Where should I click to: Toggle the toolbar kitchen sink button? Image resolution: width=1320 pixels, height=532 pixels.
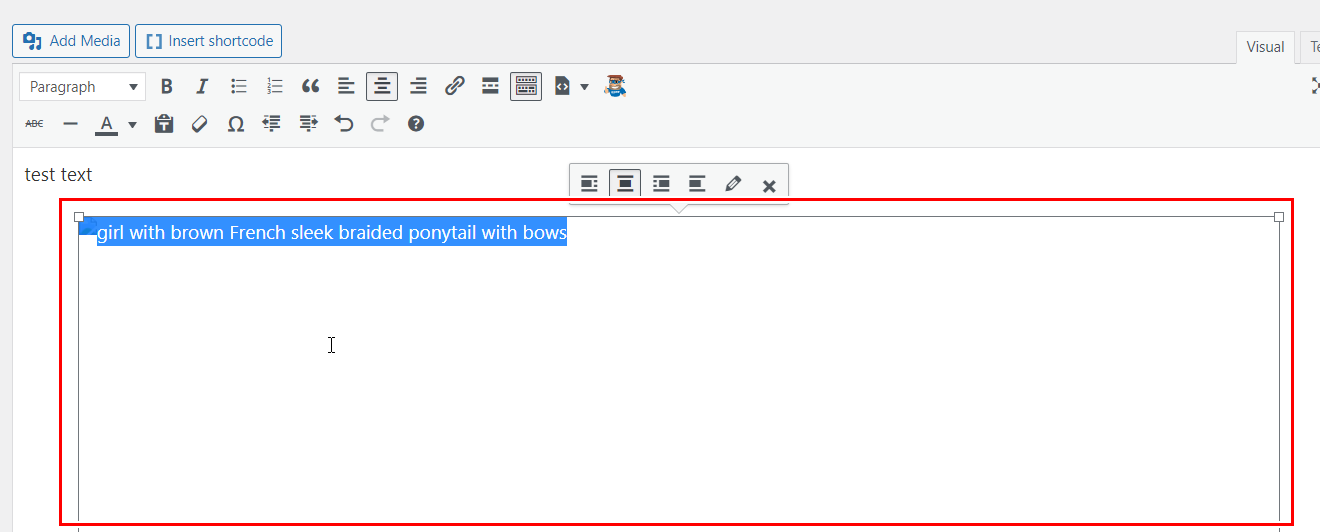(x=526, y=87)
